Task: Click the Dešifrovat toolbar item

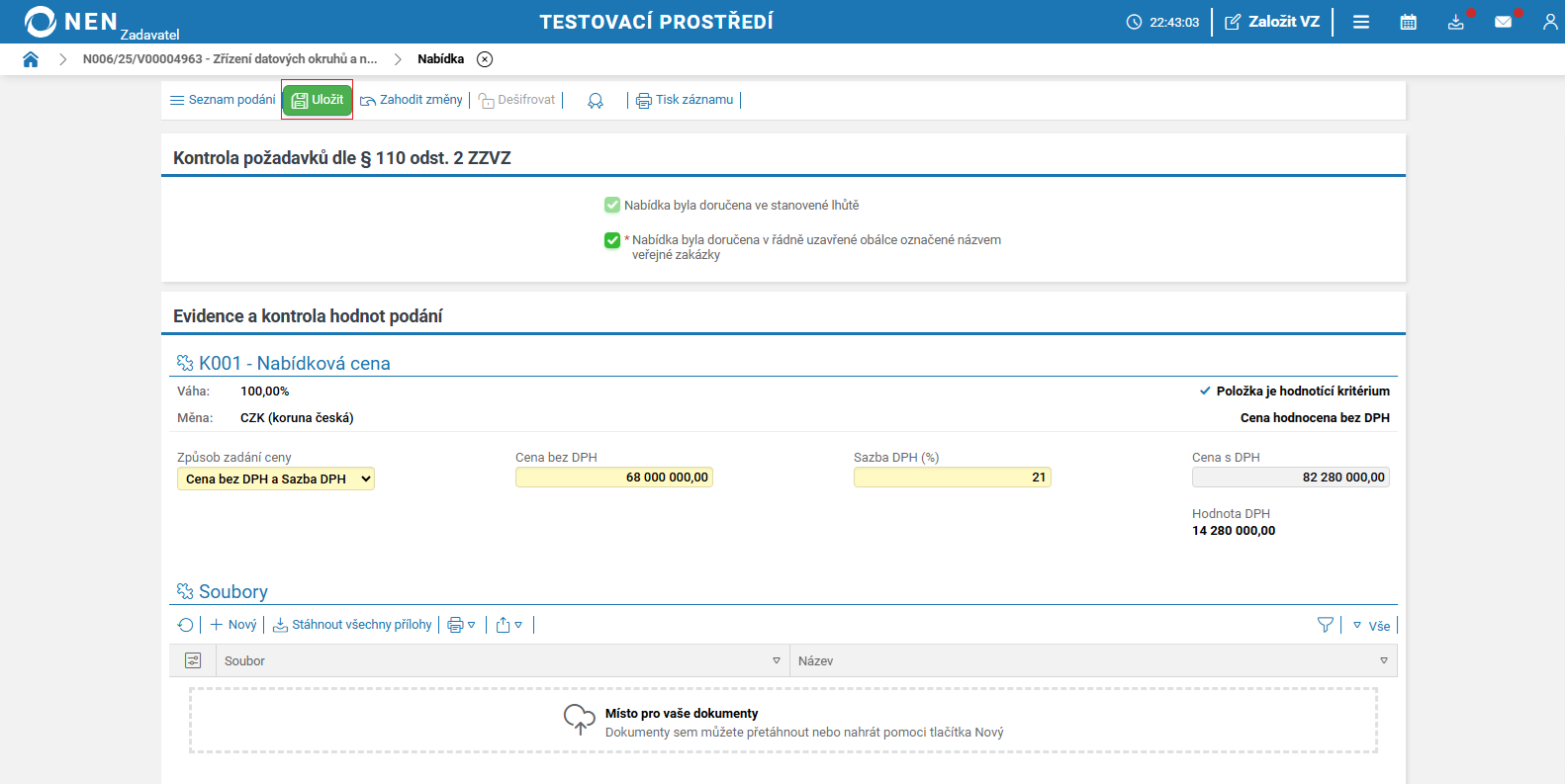Action: click(517, 100)
